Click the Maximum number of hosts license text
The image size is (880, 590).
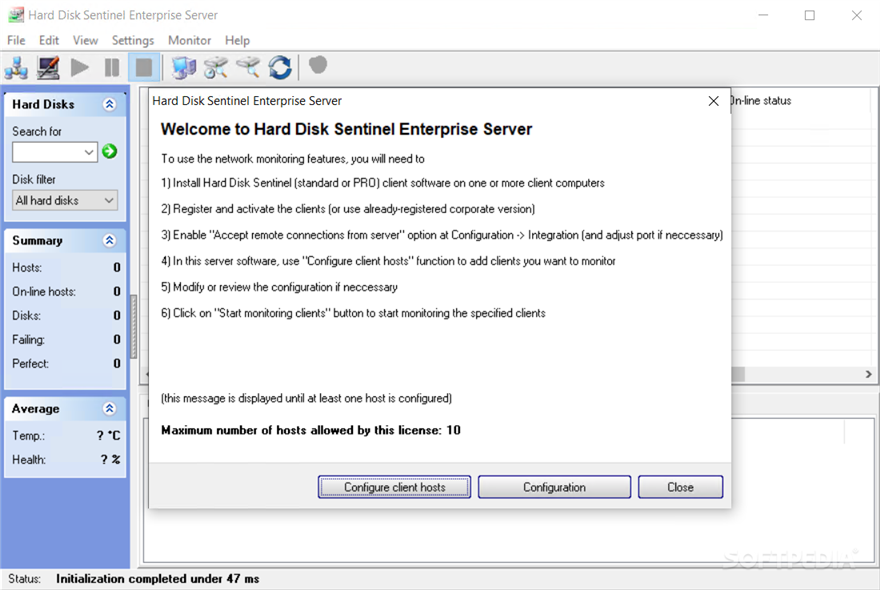pyautogui.click(x=311, y=430)
